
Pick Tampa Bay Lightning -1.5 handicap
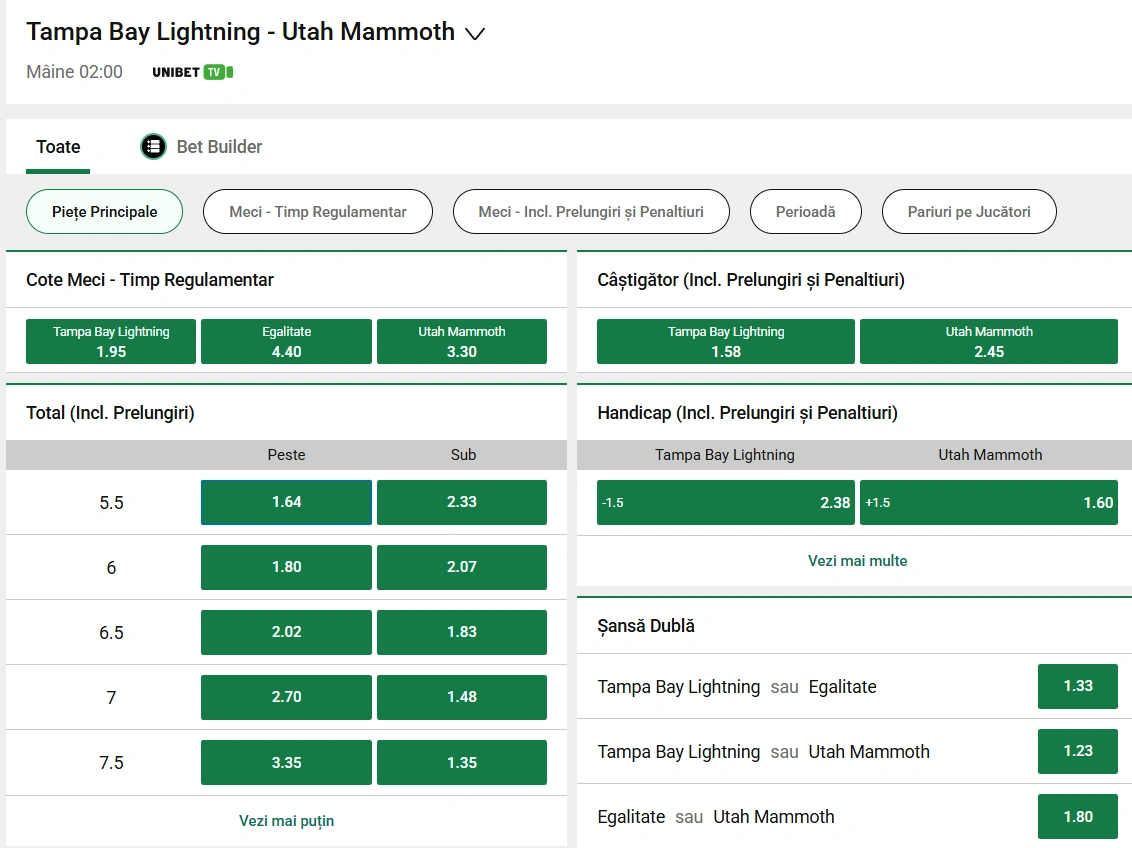[x=725, y=502]
